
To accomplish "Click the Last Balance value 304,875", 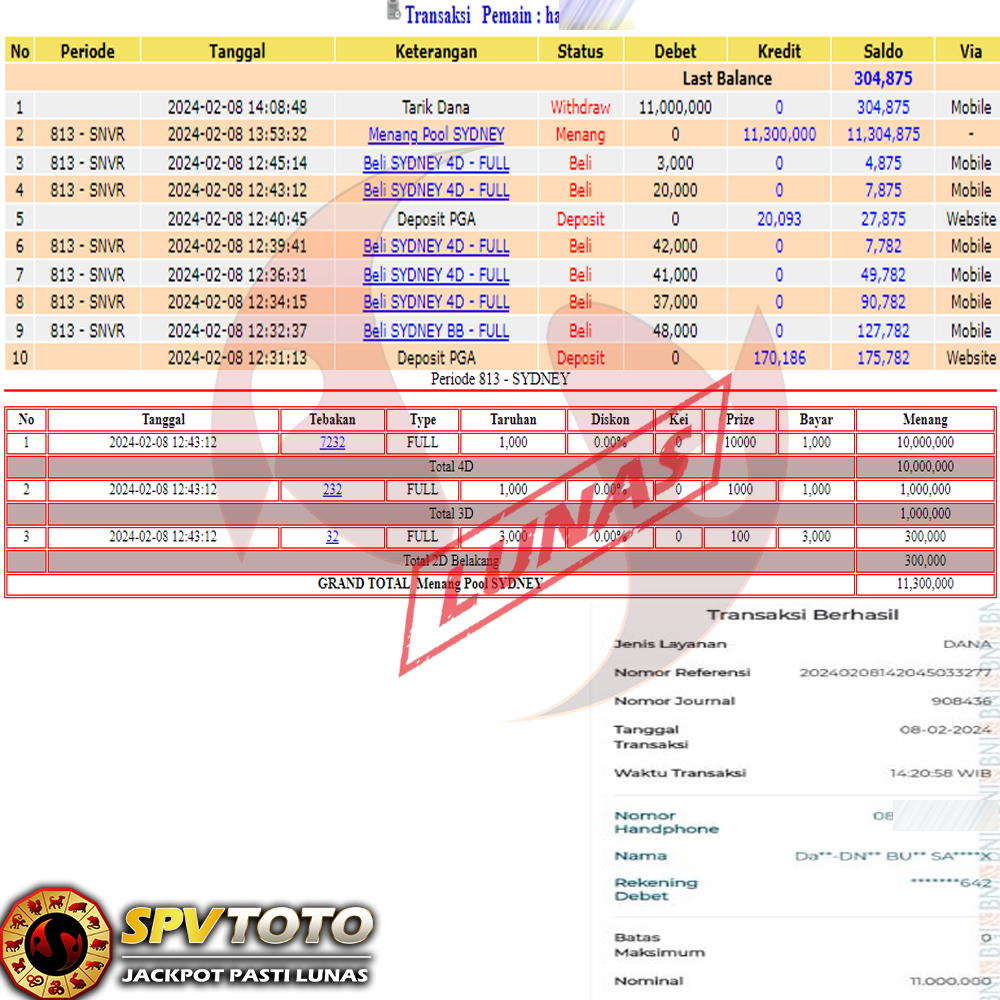I will [x=882, y=78].
